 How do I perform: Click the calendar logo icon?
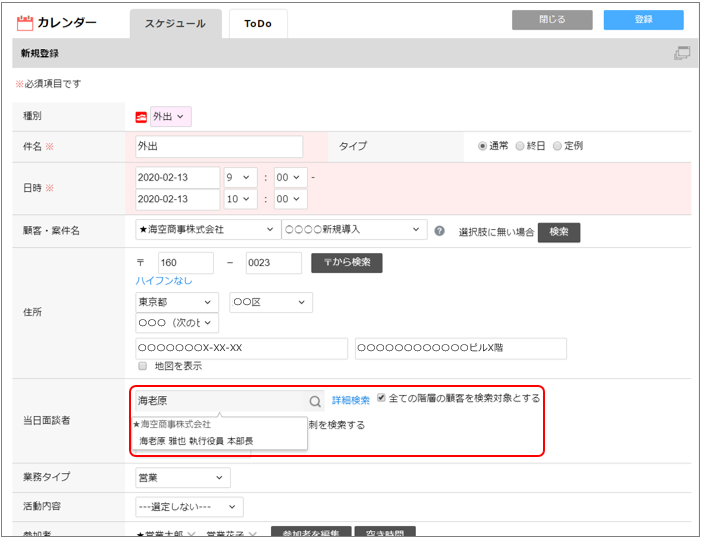coord(25,23)
